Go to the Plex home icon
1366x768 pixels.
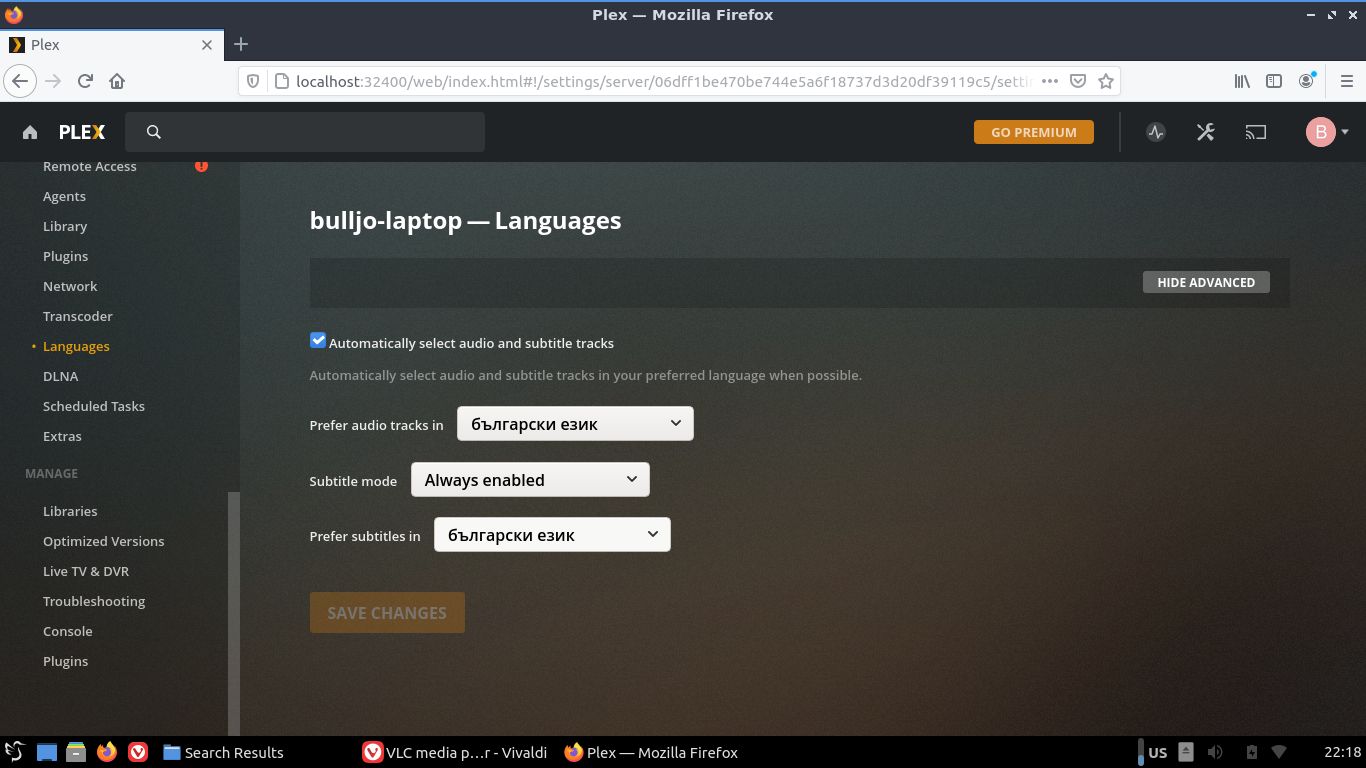[x=30, y=132]
